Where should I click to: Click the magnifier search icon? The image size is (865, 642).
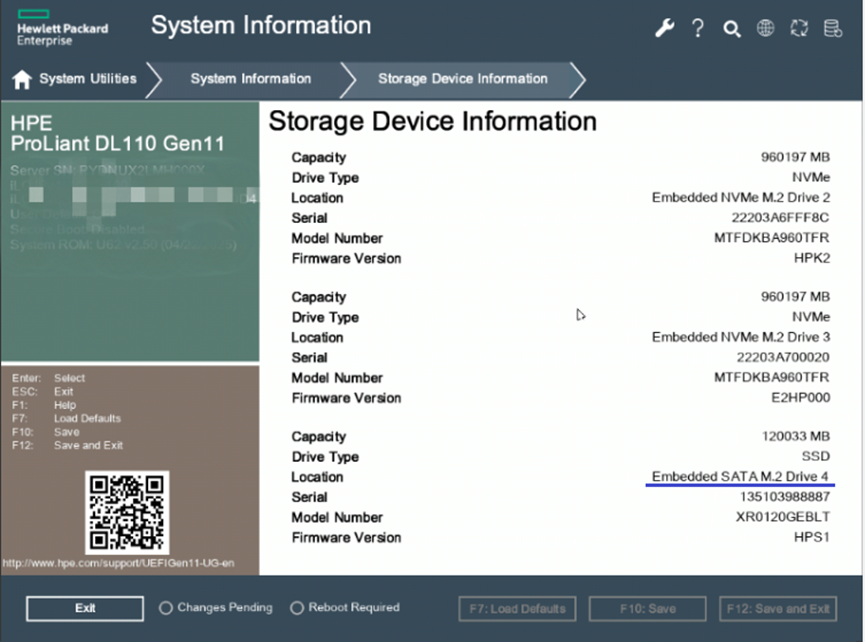coord(732,28)
